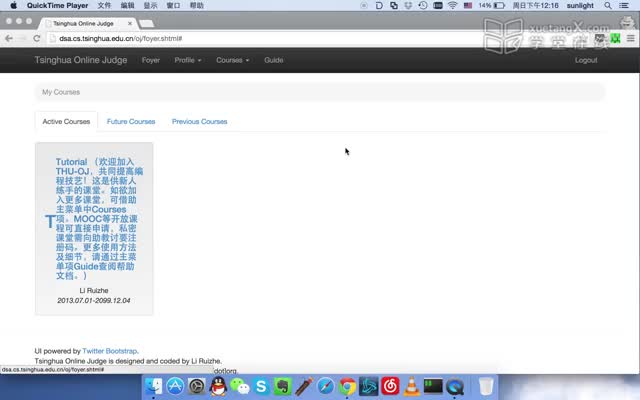Open the 文件 menu
Viewport: 640px width, 400px height.
point(104,5)
